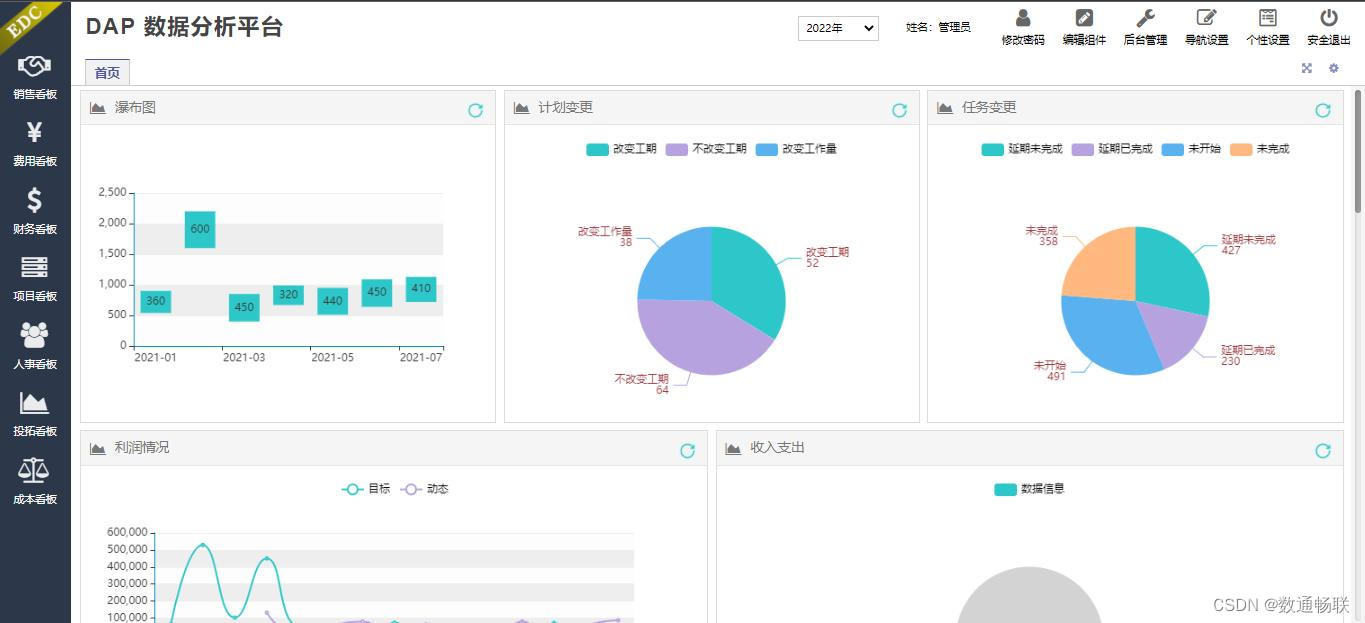This screenshot has height=623, width=1365.
Task: Toggle 动态 series legend in 利润情况
Action: [x=425, y=489]
